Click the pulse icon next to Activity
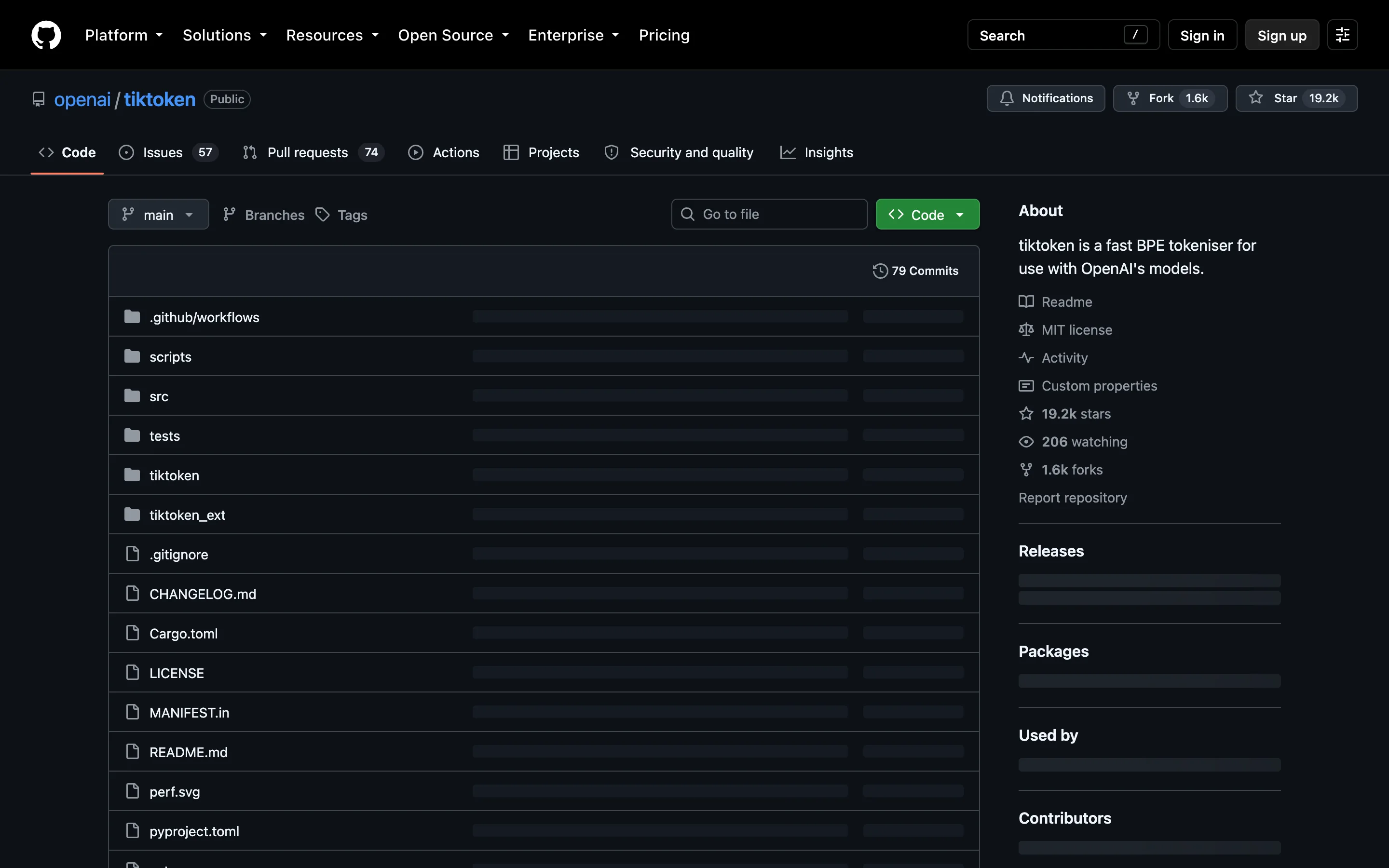This screenshot has height=868, width=1389. click(1026, 358)
